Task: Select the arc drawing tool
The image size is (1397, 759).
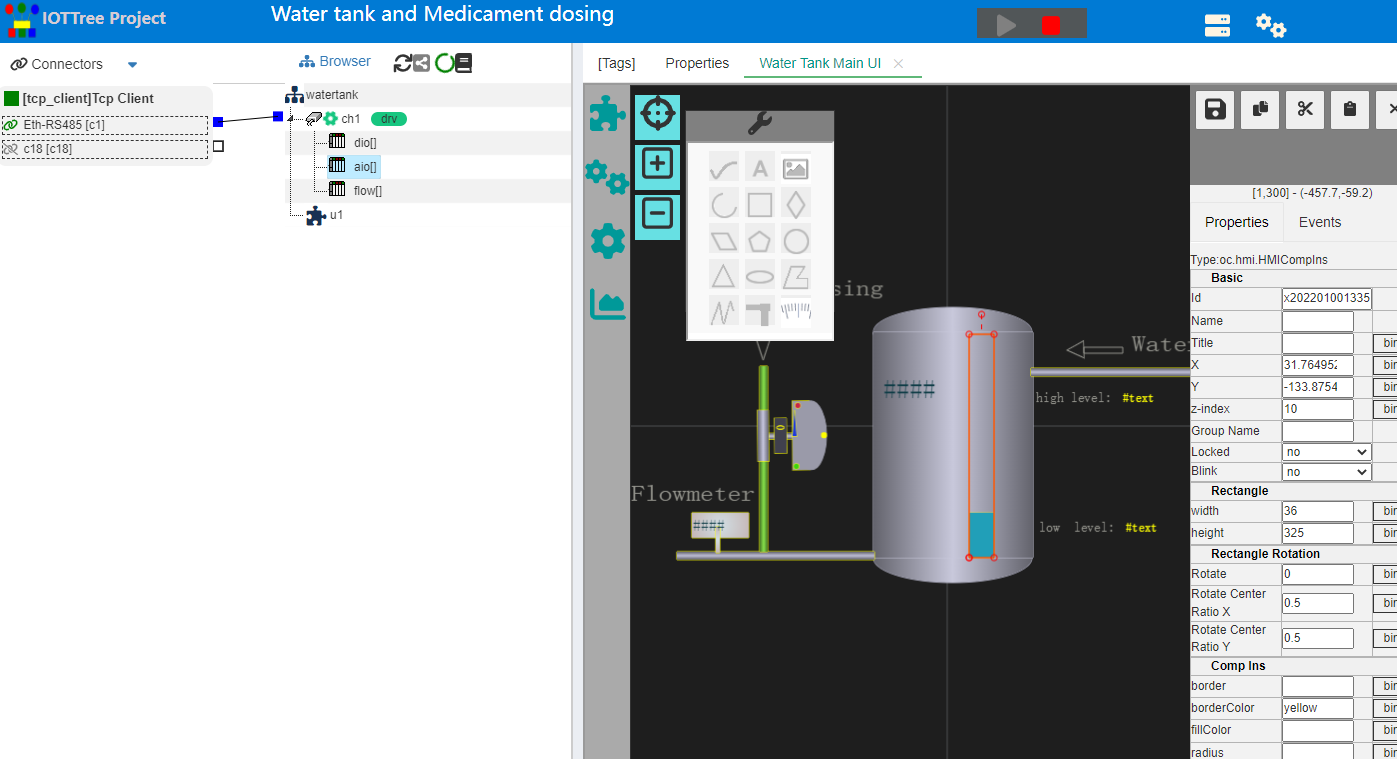Action: click(x=724, y=205)
